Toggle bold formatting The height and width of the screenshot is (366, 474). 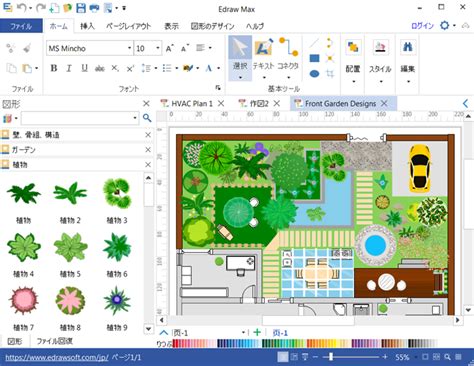(54, 68)
